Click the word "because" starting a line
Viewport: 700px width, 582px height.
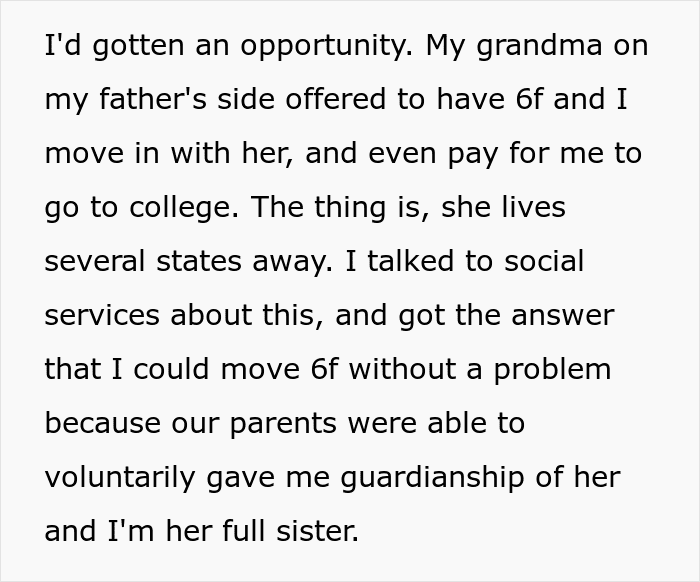106,423
